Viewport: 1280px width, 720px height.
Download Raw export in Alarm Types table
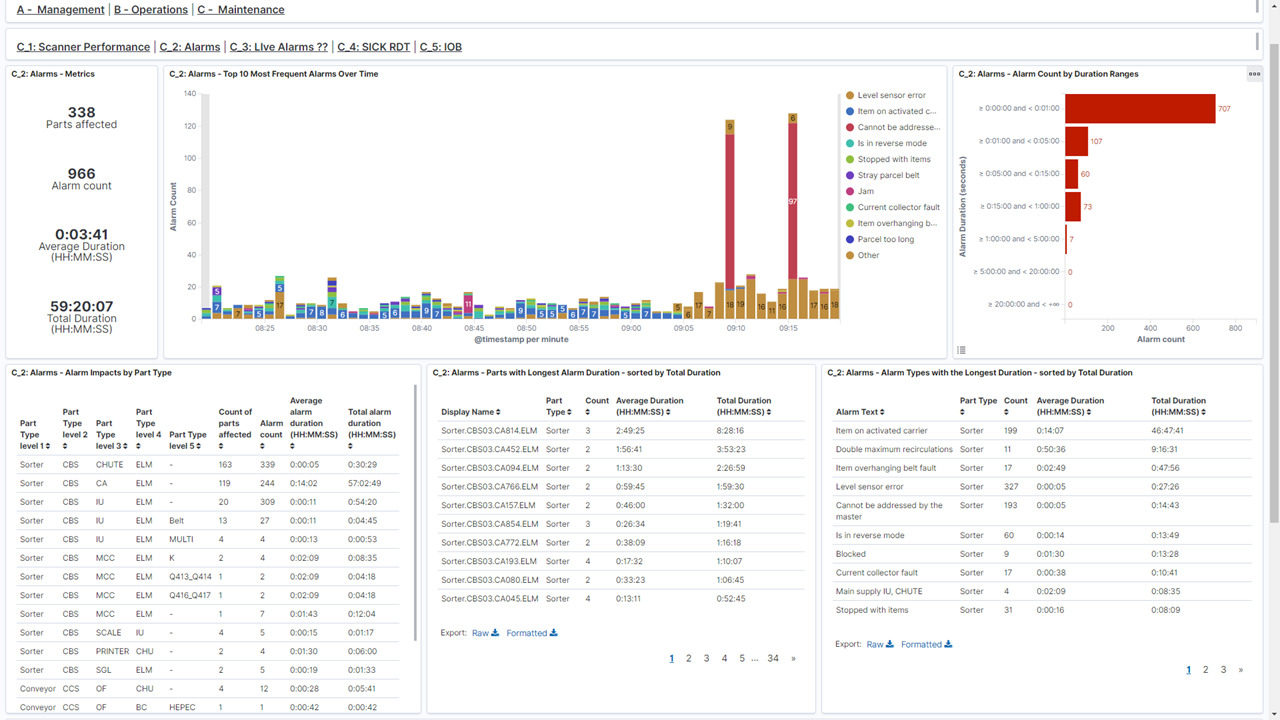pyautogui.click(x=880, y=644)
